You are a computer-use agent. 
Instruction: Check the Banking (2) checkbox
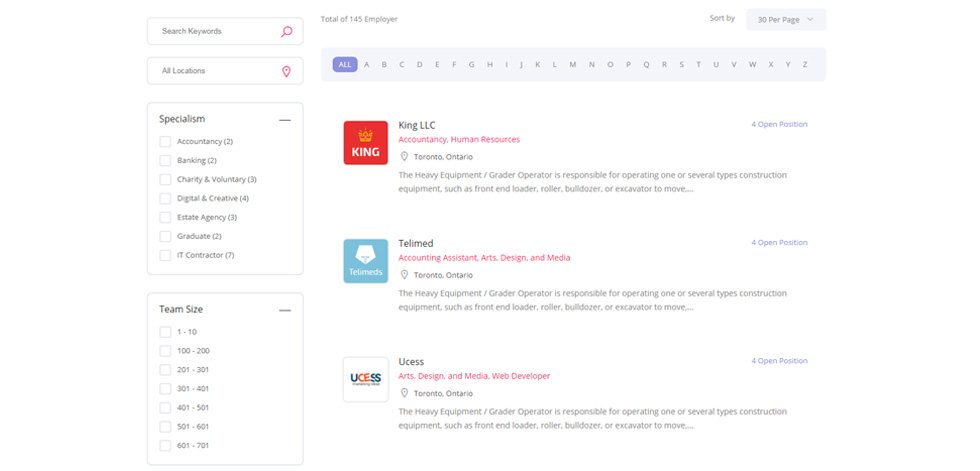coord(165,161)
